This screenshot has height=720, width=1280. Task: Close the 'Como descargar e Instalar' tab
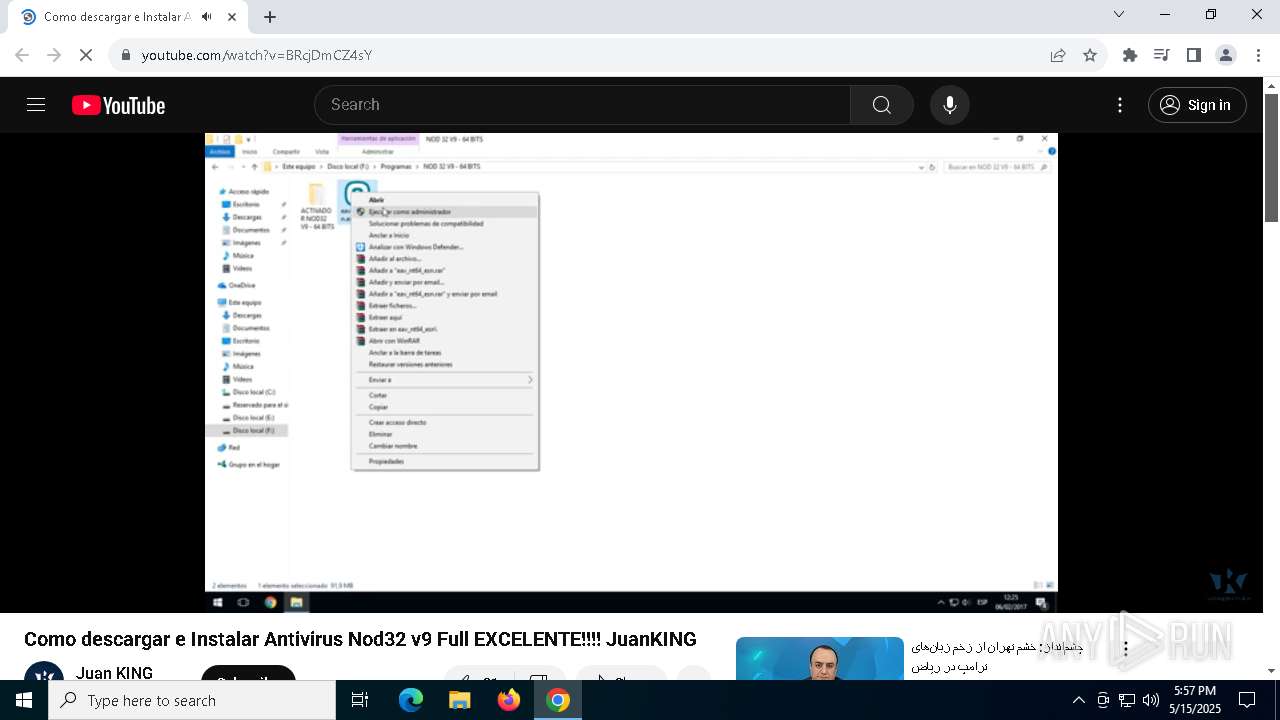click(233, 17)
